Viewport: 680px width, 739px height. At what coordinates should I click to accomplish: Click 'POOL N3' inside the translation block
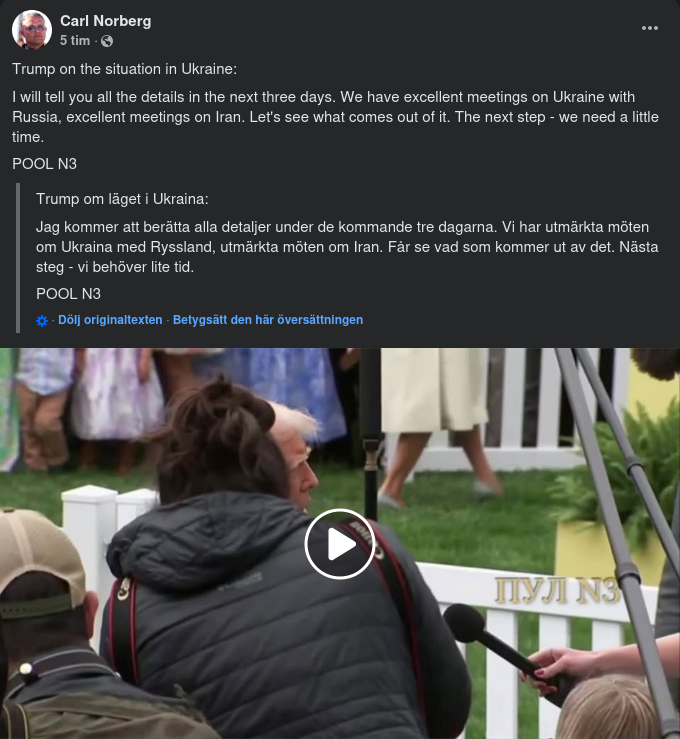pyautogui.click(x=68, y=294)
